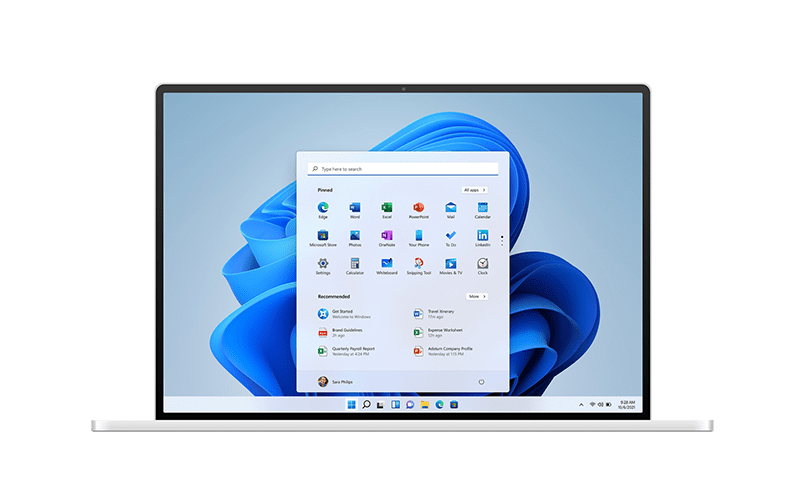Click the battery icon in the system tray
This screenshot has height=494, width=800.
tap(609, 404)
